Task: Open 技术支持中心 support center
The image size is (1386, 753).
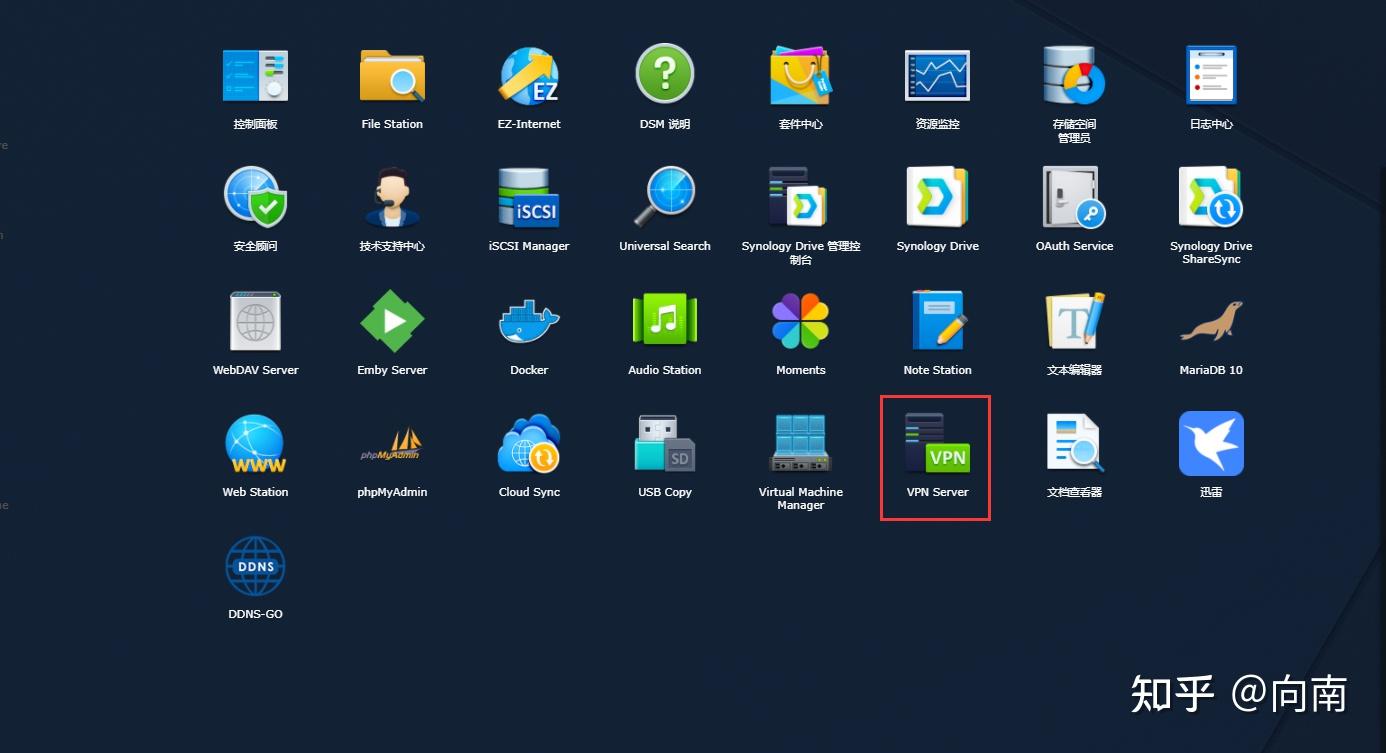Action: (392, 197)
